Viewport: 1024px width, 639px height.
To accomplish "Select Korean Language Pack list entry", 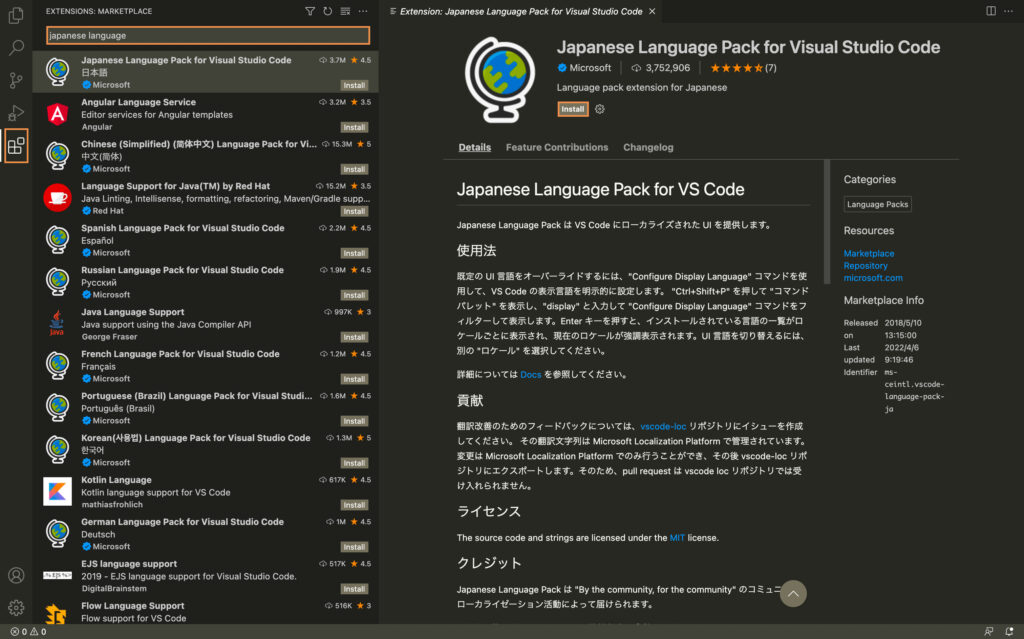I will click(x=206, y=450).
